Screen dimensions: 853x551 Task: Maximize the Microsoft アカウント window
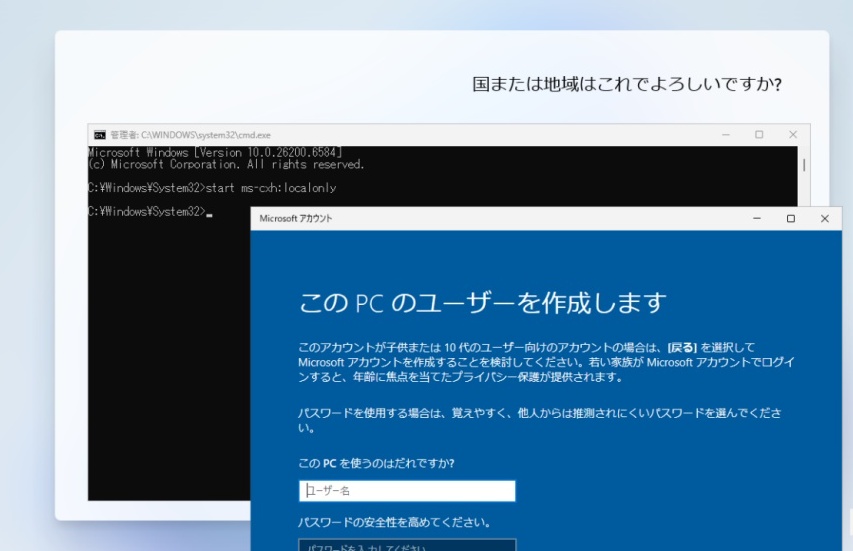[x=790, y=218]
